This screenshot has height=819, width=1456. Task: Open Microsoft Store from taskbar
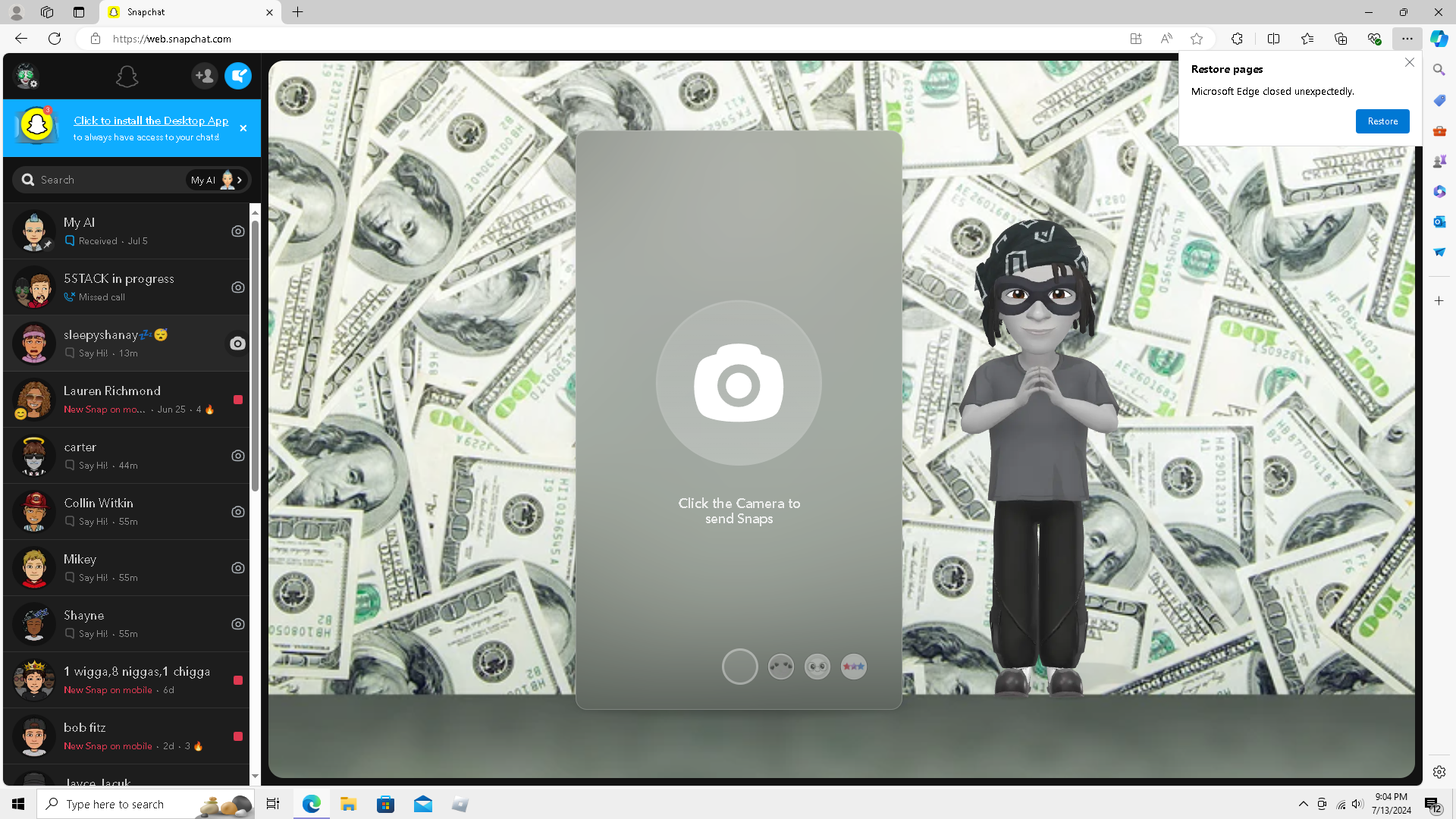tap(385, 804)
